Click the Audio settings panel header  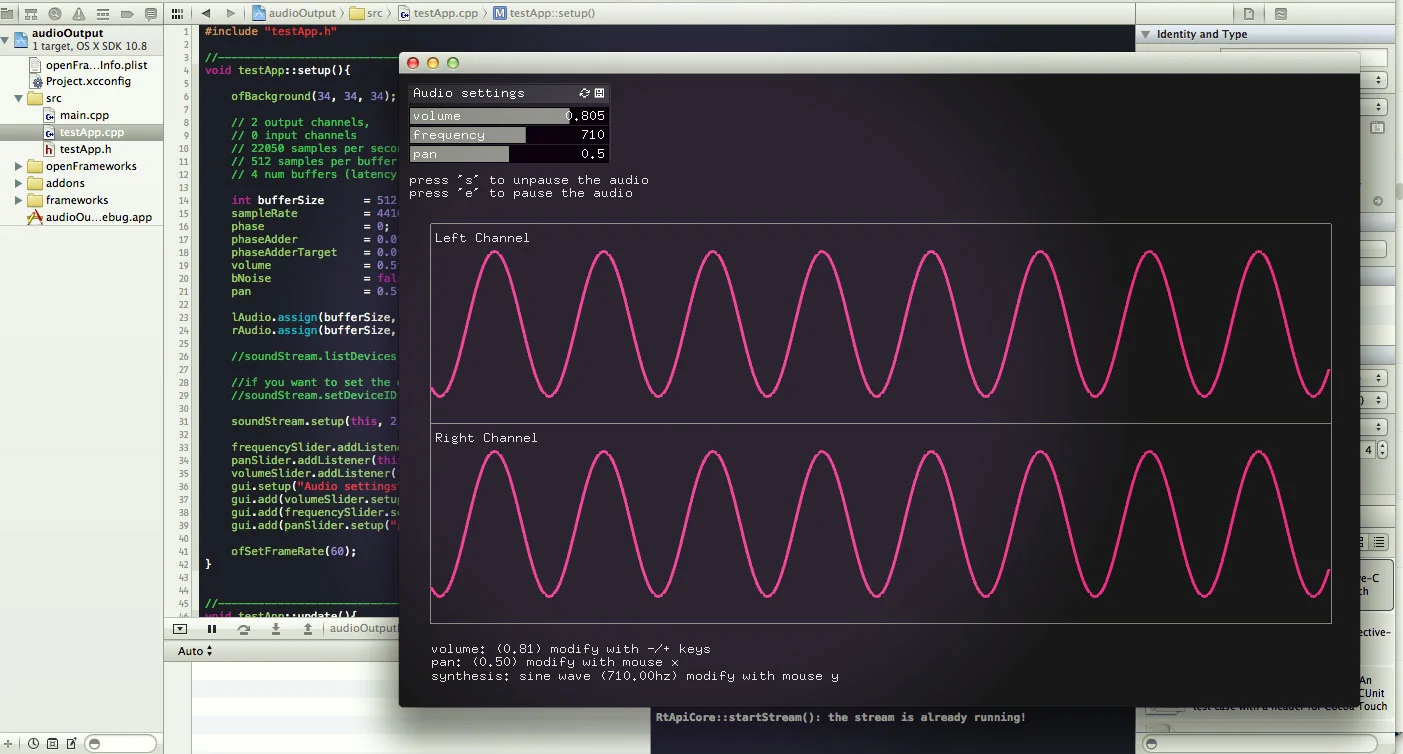click(509, 93)
